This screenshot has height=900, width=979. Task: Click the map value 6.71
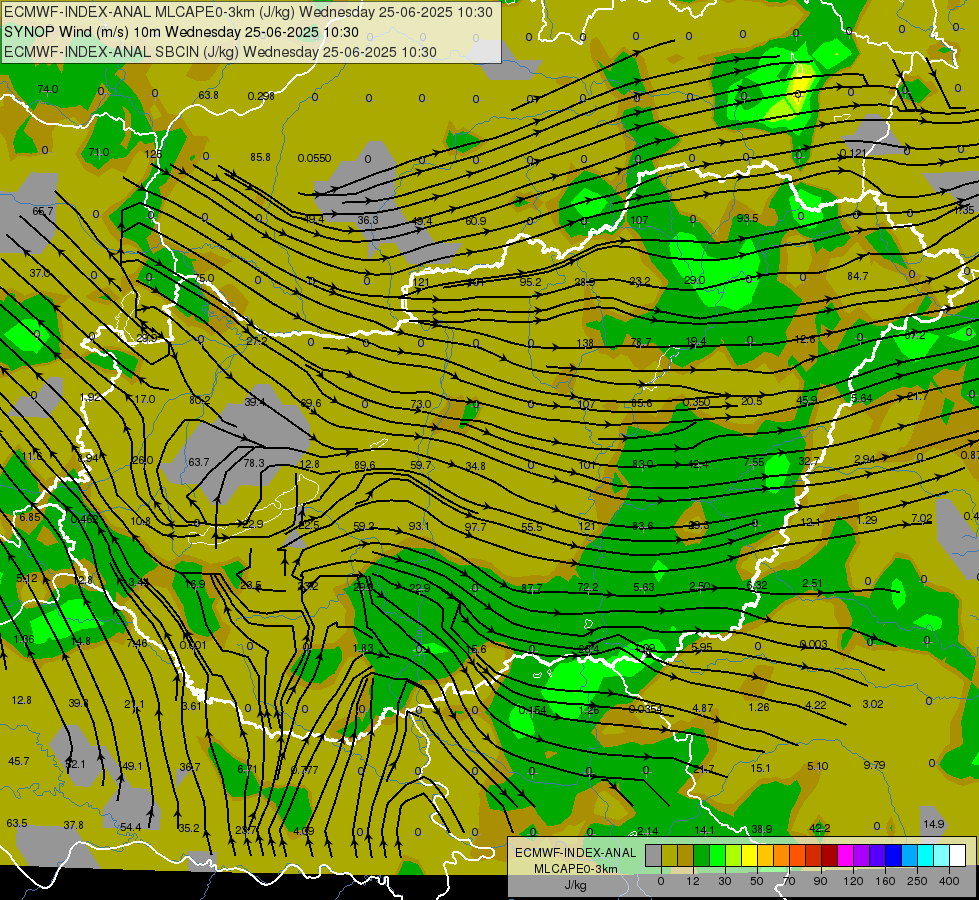(x=247, y=769)
